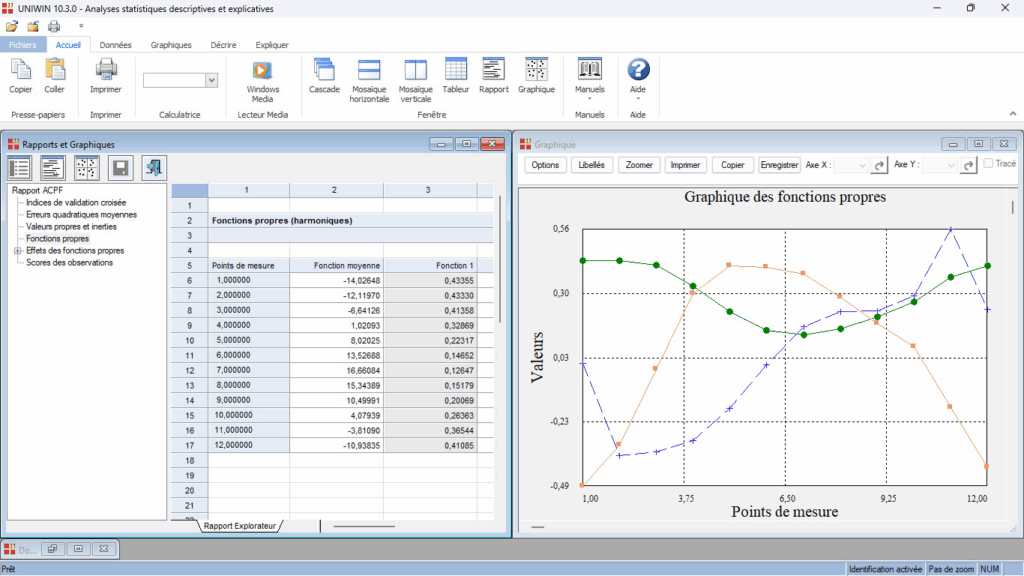
Task: Open the Axe Y dropdown
Action: click(951, 165)
